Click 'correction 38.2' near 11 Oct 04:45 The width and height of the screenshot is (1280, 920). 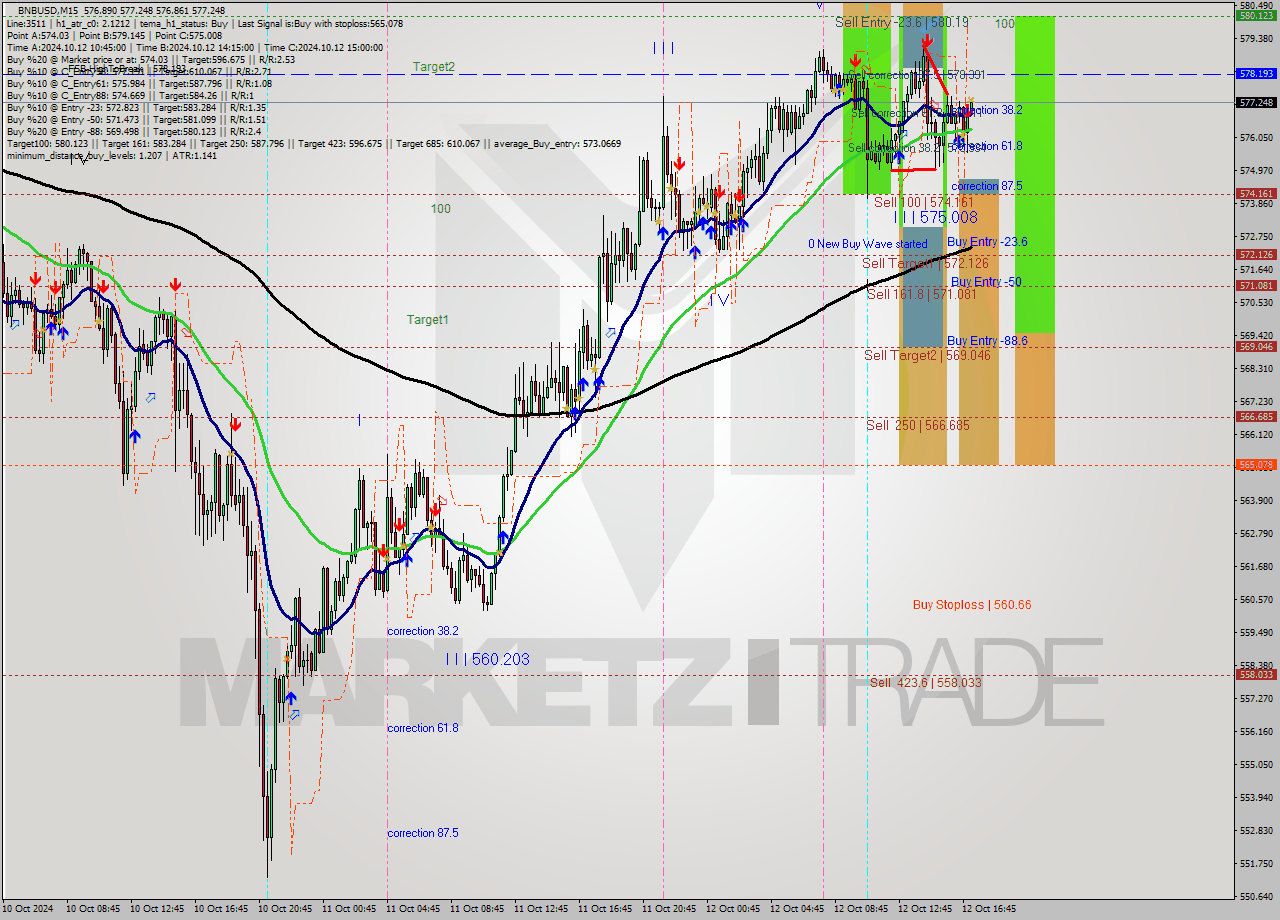click(x=423, y=631)
